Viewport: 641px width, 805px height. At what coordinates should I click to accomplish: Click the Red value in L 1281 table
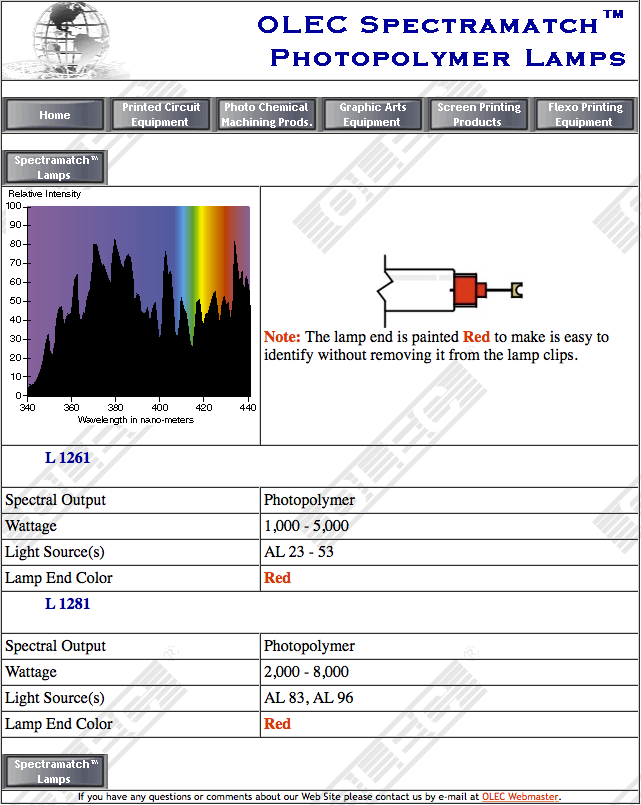coord(277,724)
